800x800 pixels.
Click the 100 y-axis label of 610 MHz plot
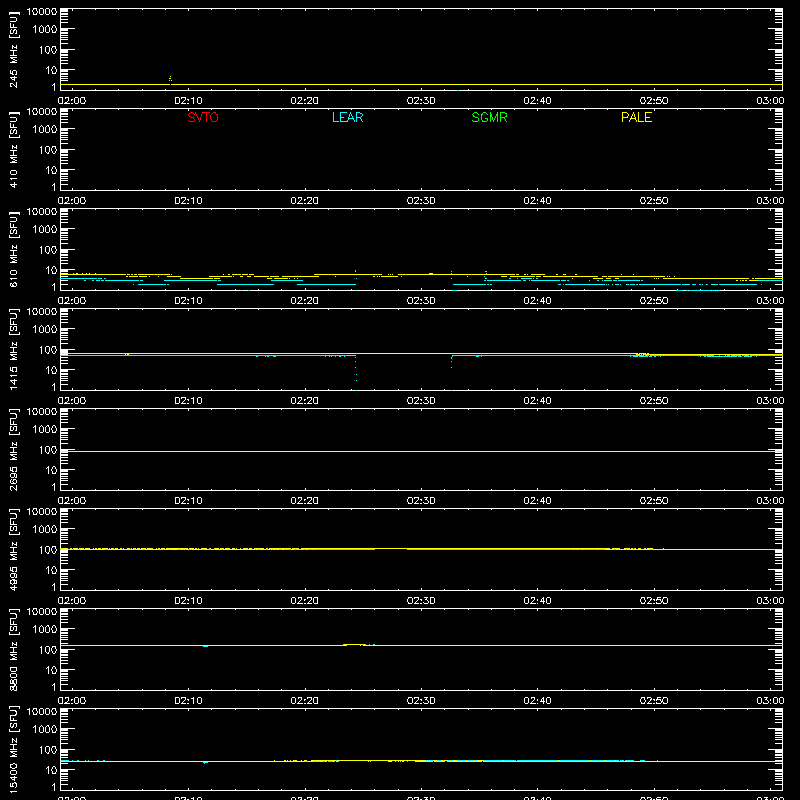pyautogui.click(x=48, y=249)
